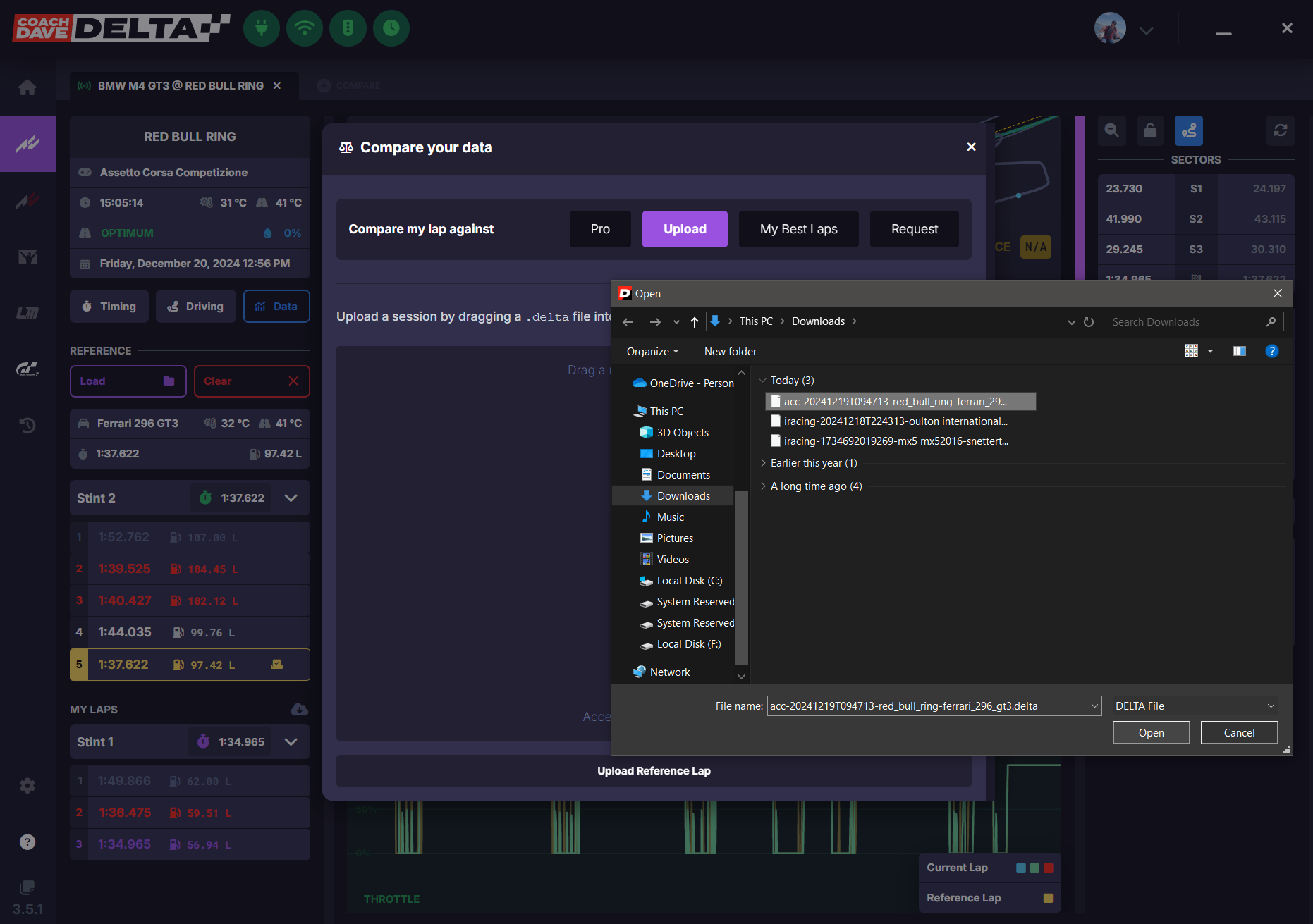1313x924 pixels.
Task: Click the cloud download icon beside My Laps
Action: (x=299, y=709)
